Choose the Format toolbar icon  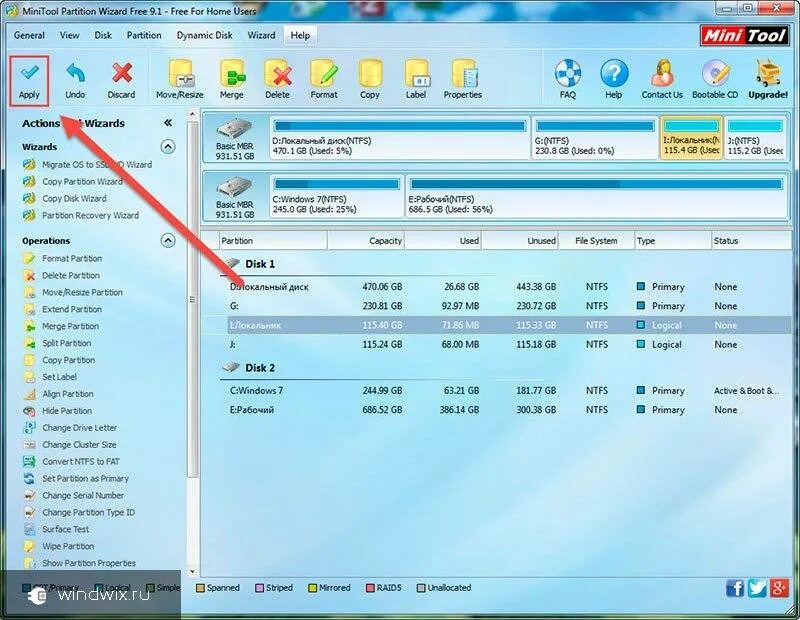point(324,80)
